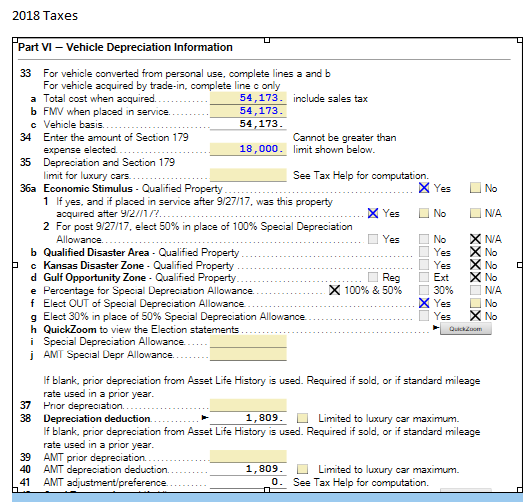The width and height of the screenshot is (527, 502).
Task: Click the luxury cars limit field on line 35
Action: tap(248, 175)
